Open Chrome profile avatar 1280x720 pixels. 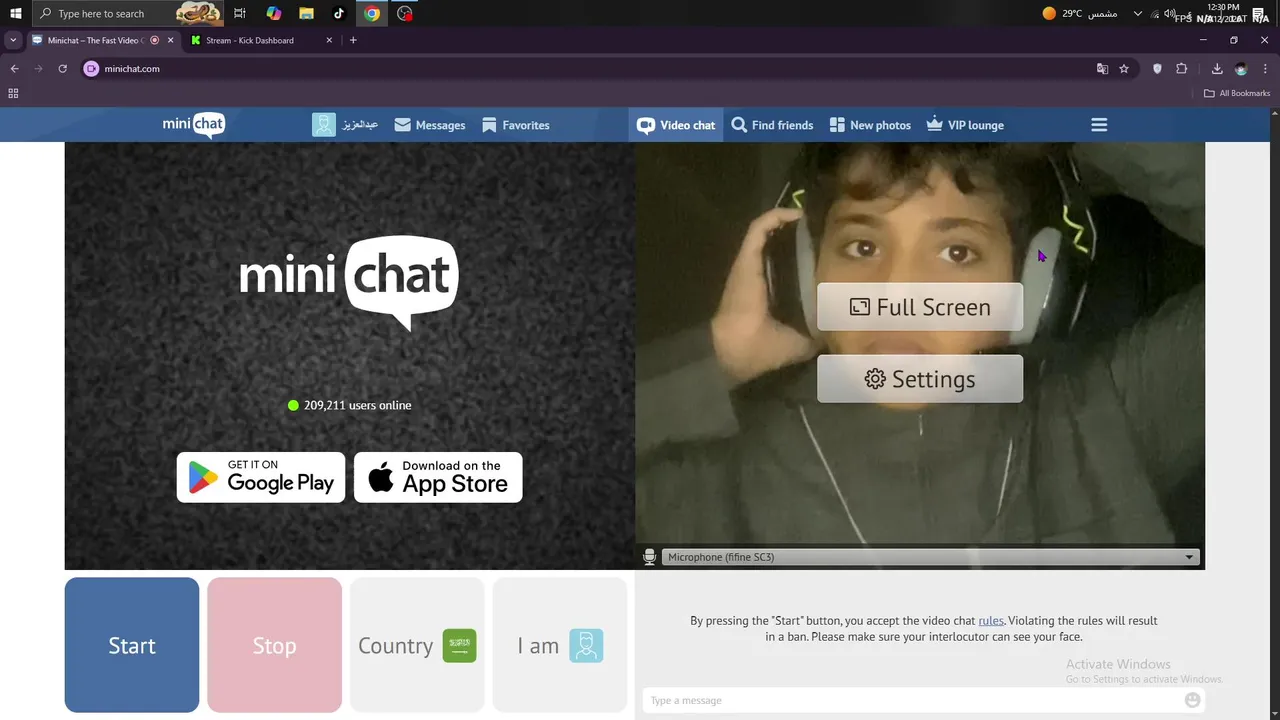point(1241,69)
